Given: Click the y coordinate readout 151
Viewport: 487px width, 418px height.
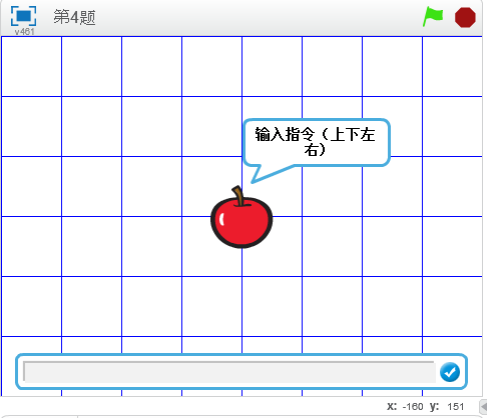Looking at the screenshot, I should (456, 407).
